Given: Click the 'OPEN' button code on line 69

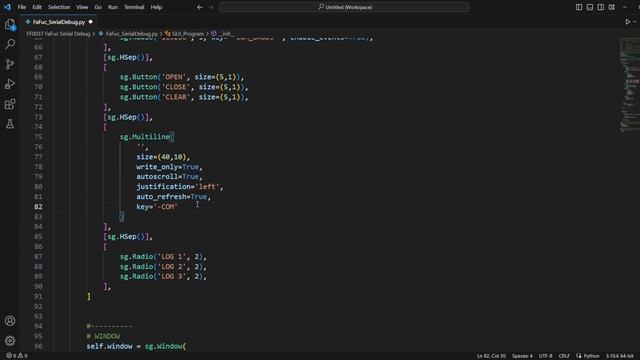Looking at the screenshot, I should click(182, 77).
